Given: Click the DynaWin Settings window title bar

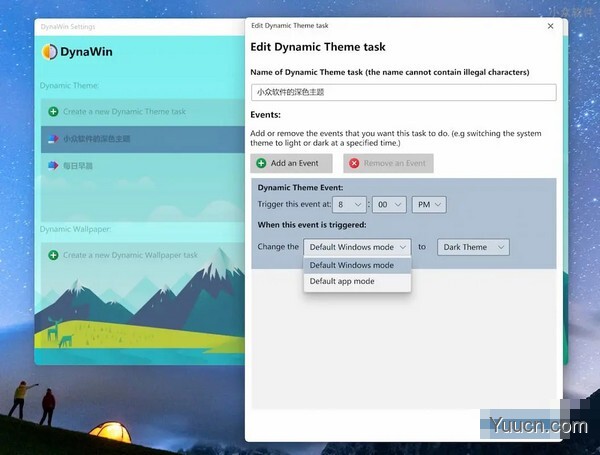Looking at the screenshot, I should click(x=120, y=26).
